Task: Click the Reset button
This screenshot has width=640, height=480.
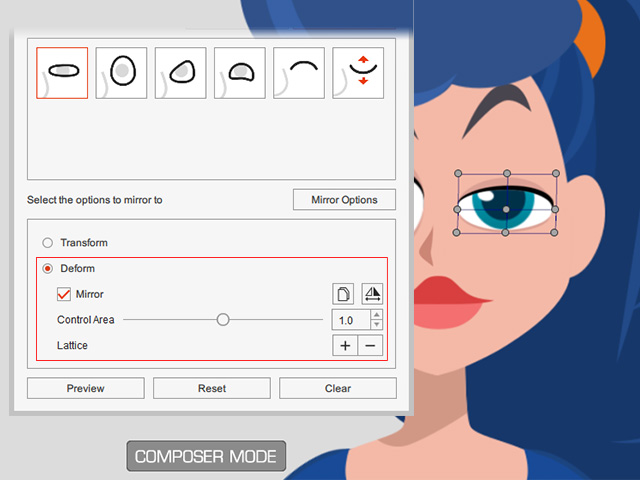Action: 212,388
